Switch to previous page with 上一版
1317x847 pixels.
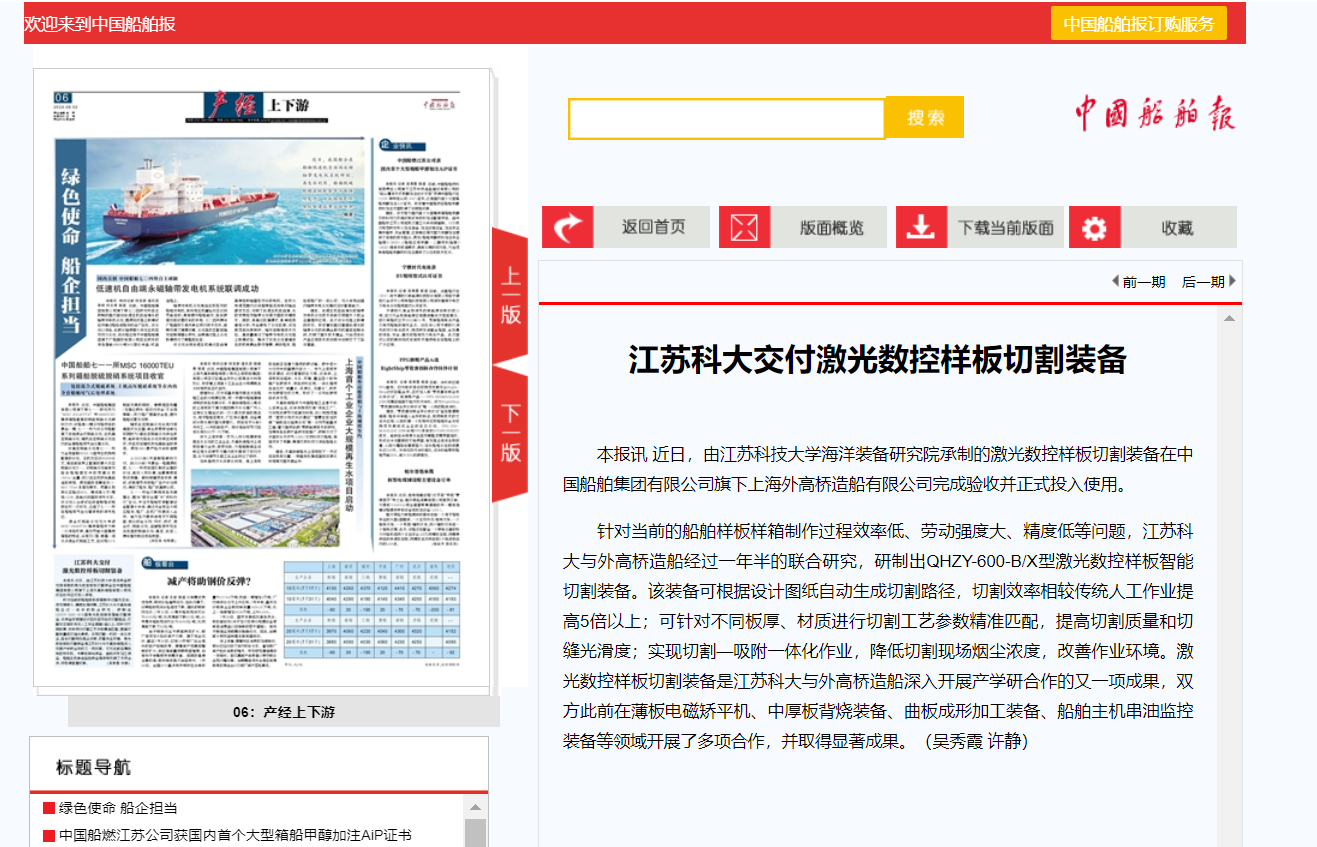(x=510, y=295)
